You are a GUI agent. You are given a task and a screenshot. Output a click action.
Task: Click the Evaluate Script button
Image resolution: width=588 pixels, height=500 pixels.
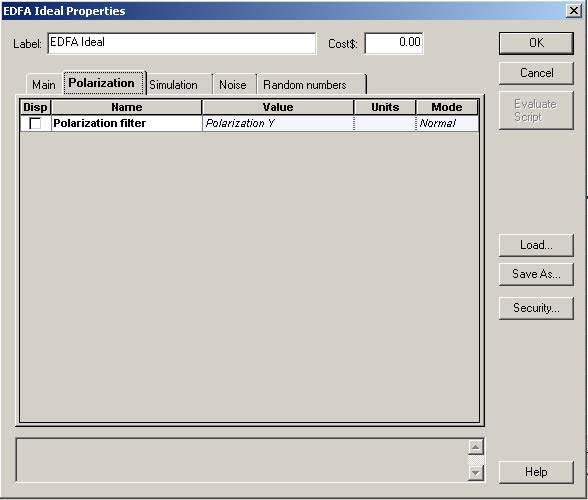click(536, 110)
